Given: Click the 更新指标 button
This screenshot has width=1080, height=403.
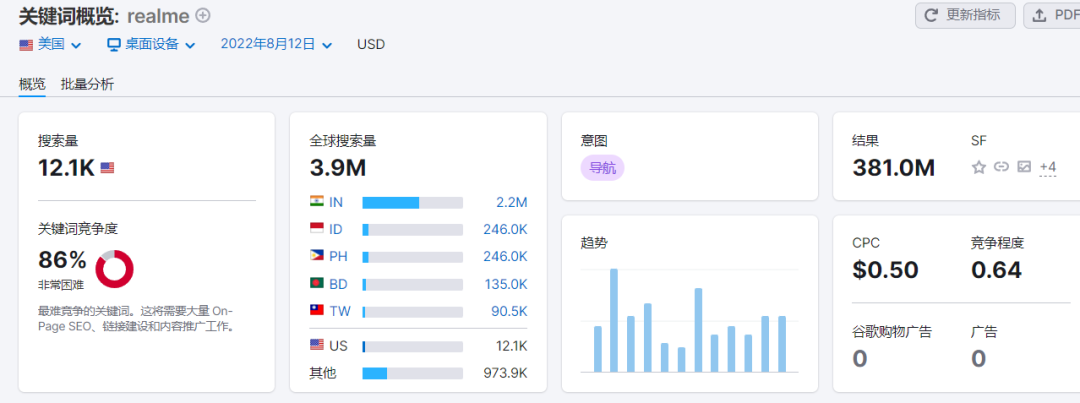Looking at the screenshot, I should [965, 15].
